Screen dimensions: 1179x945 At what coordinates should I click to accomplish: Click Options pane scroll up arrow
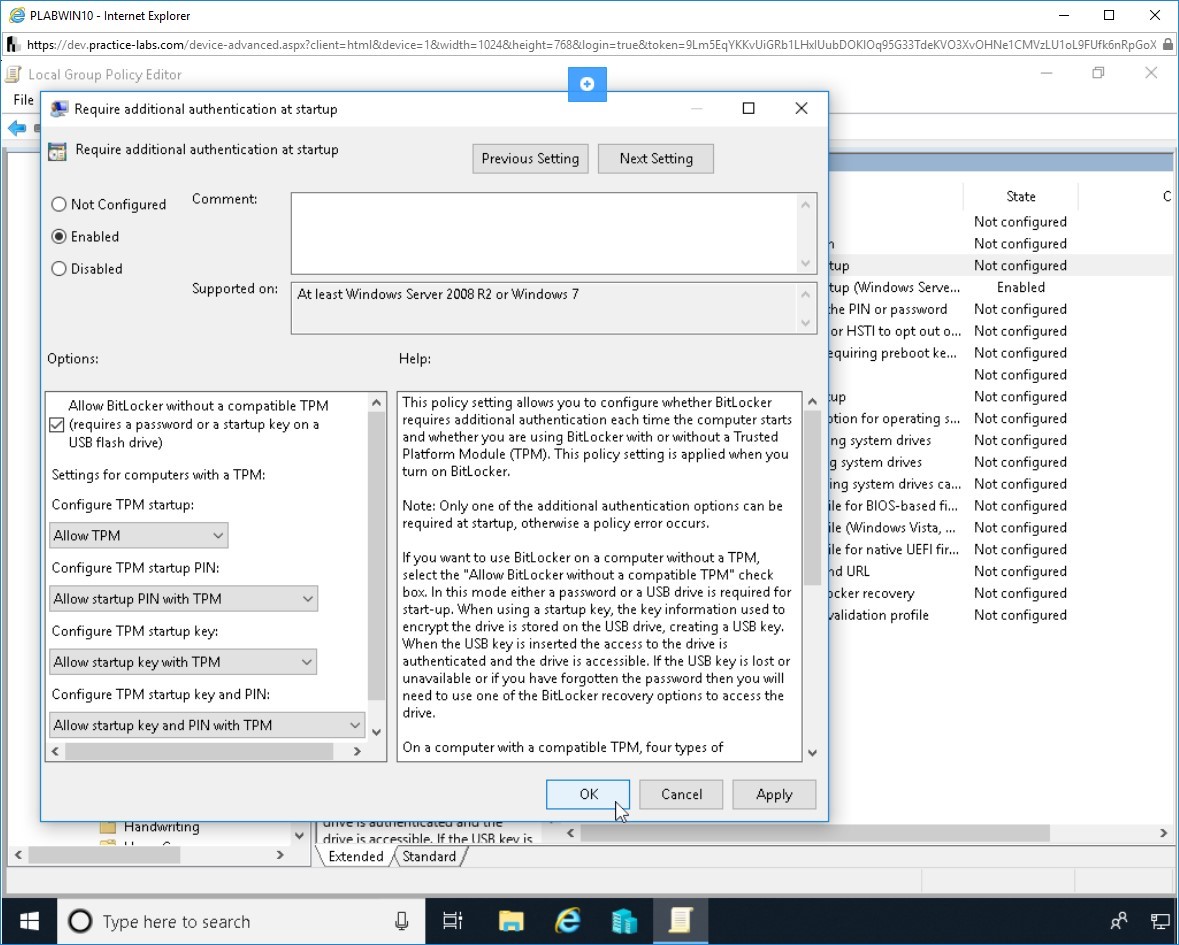pos(377,403)
